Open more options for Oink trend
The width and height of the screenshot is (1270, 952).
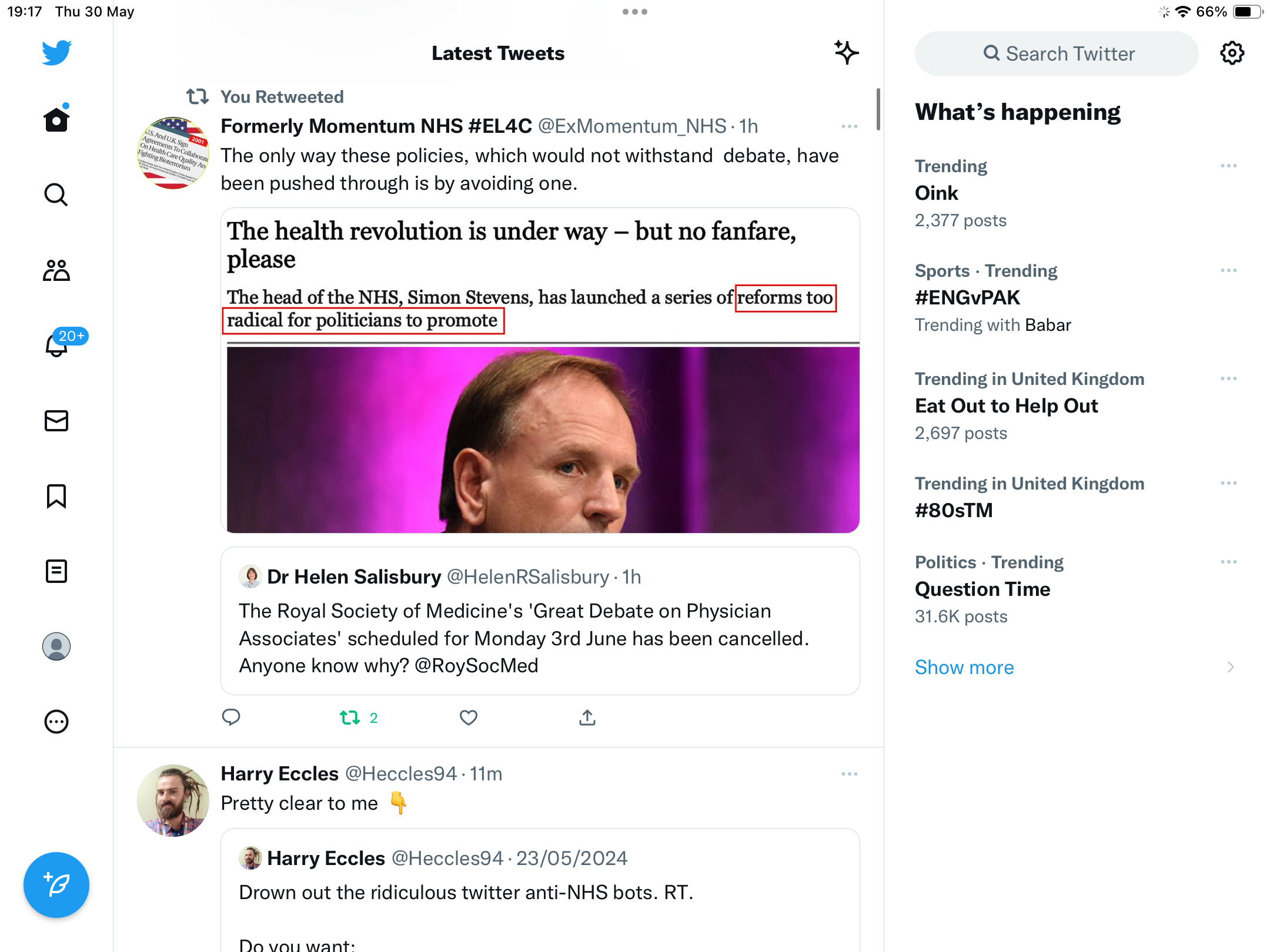coord(1229,166)
